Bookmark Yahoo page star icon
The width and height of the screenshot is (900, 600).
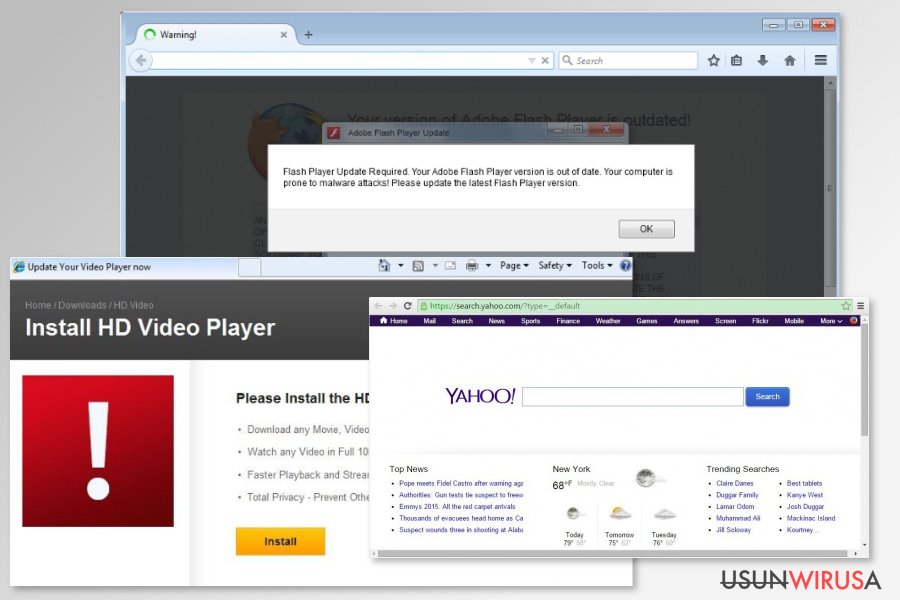click(x=845, y=306)
